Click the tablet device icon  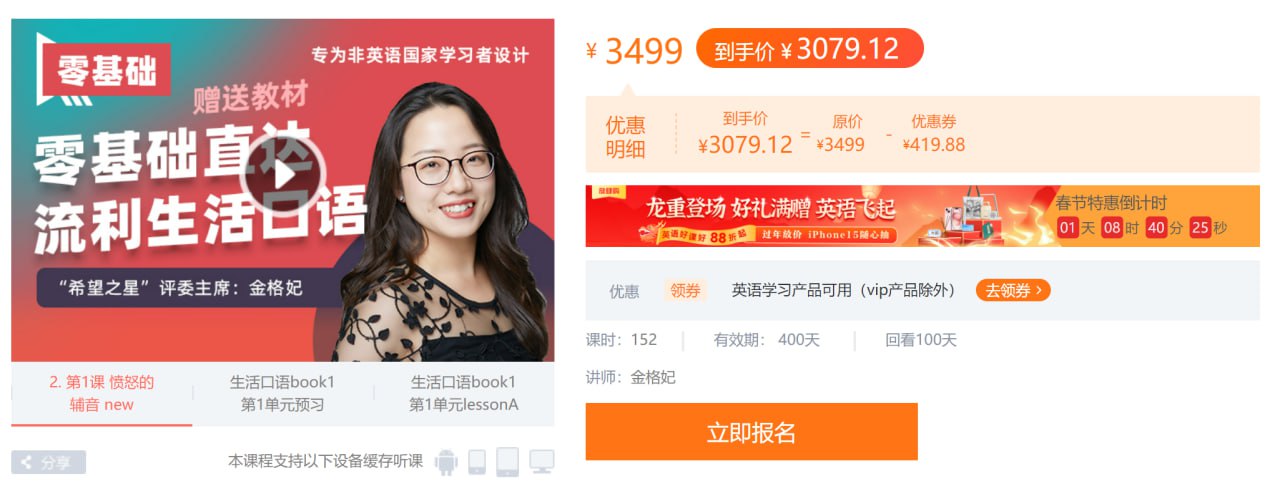tap(508, 462)
